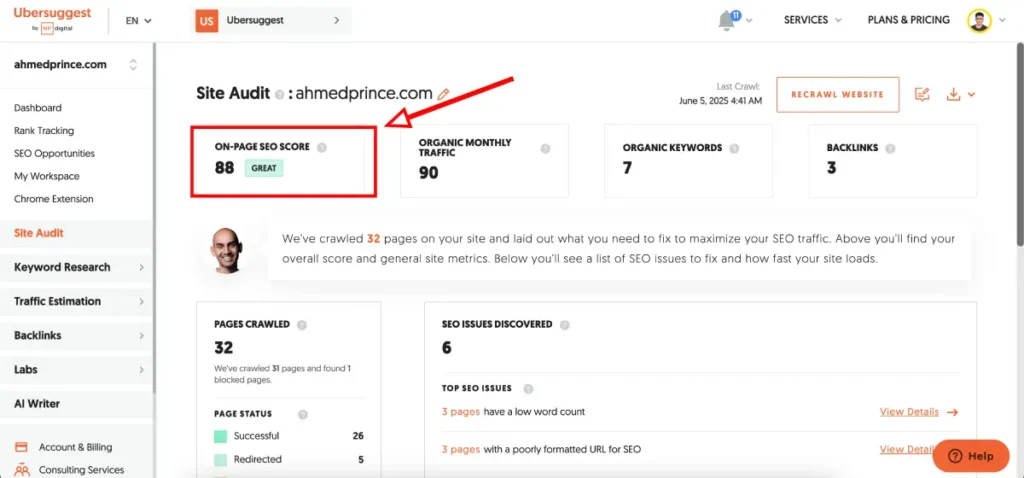Open the Services dropdown menu
1024x478 pixels.
point(812,20)
